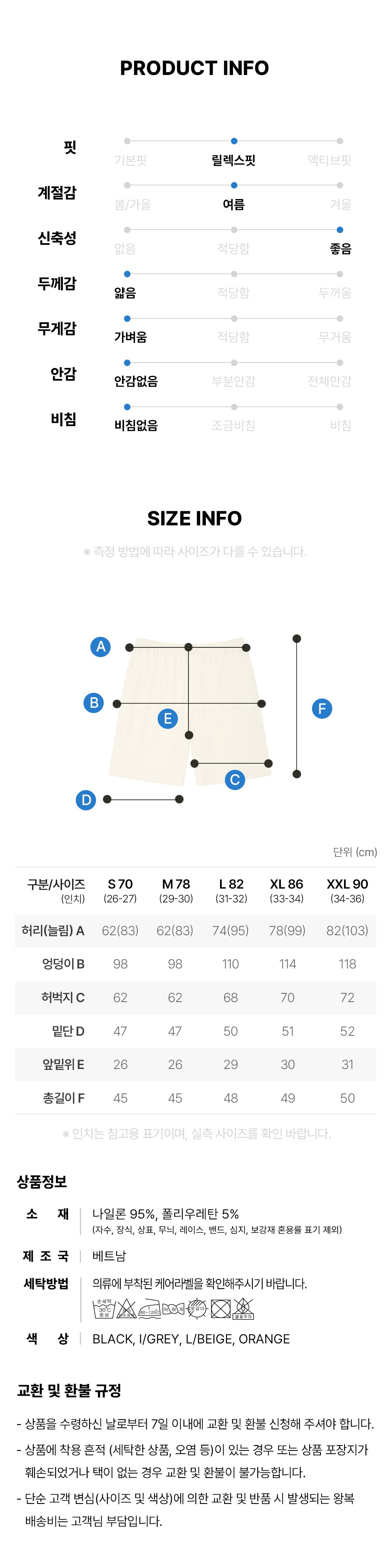Click the blue F total length marker
Screen dimensions: 389x1568
coord(322,708)
